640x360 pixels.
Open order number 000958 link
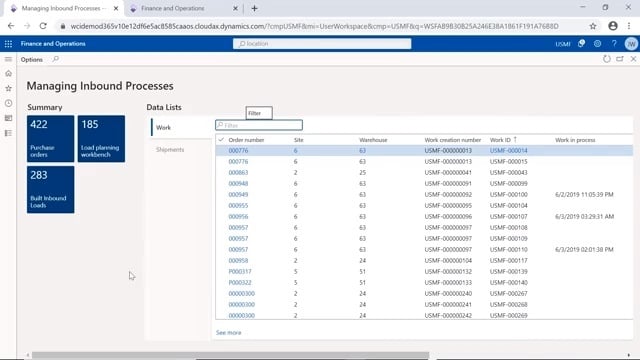238,260
